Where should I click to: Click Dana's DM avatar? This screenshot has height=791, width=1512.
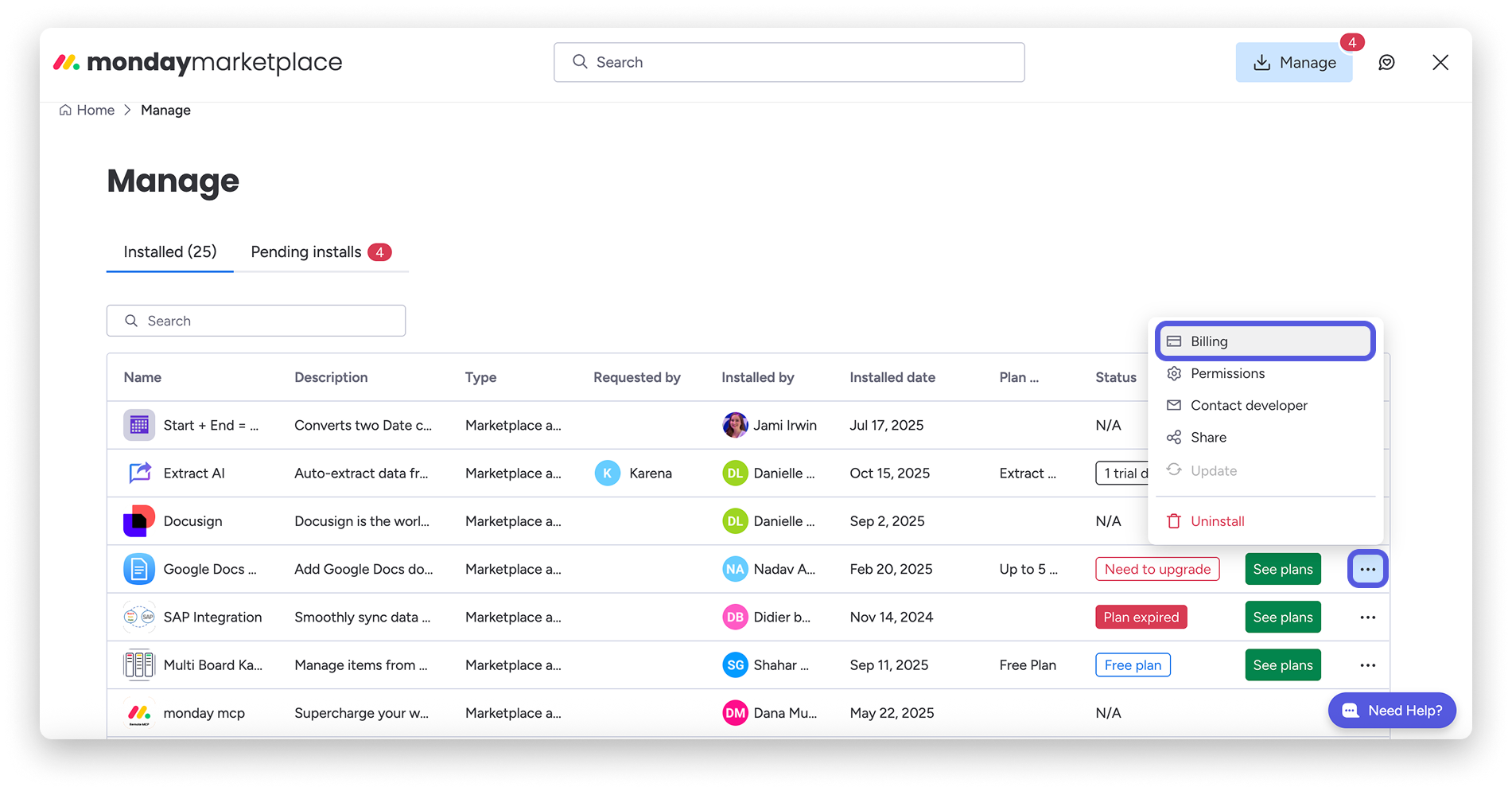735,713
